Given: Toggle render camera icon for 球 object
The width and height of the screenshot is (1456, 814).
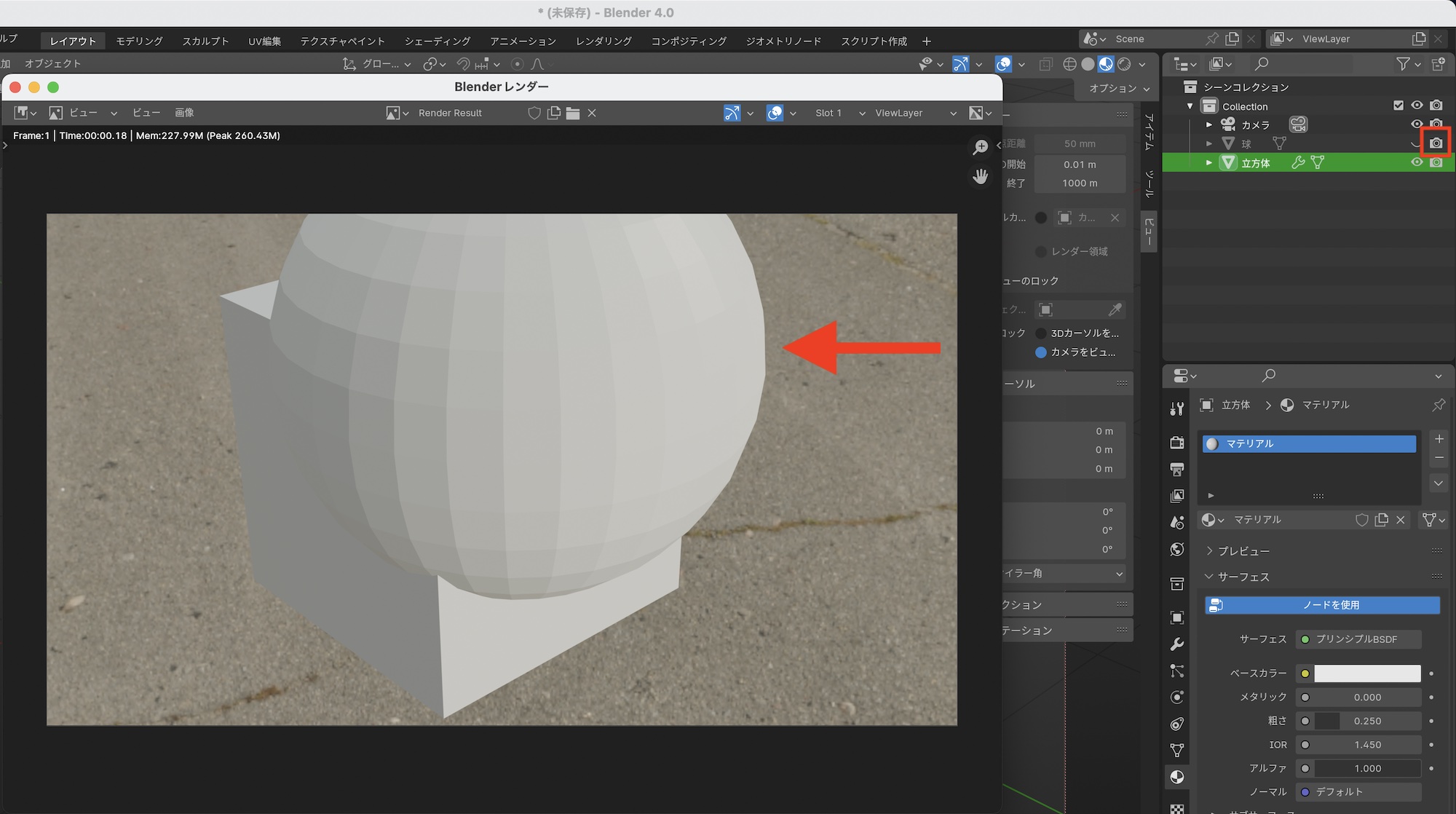Looking at the screenshot, I should (1436, 143).
